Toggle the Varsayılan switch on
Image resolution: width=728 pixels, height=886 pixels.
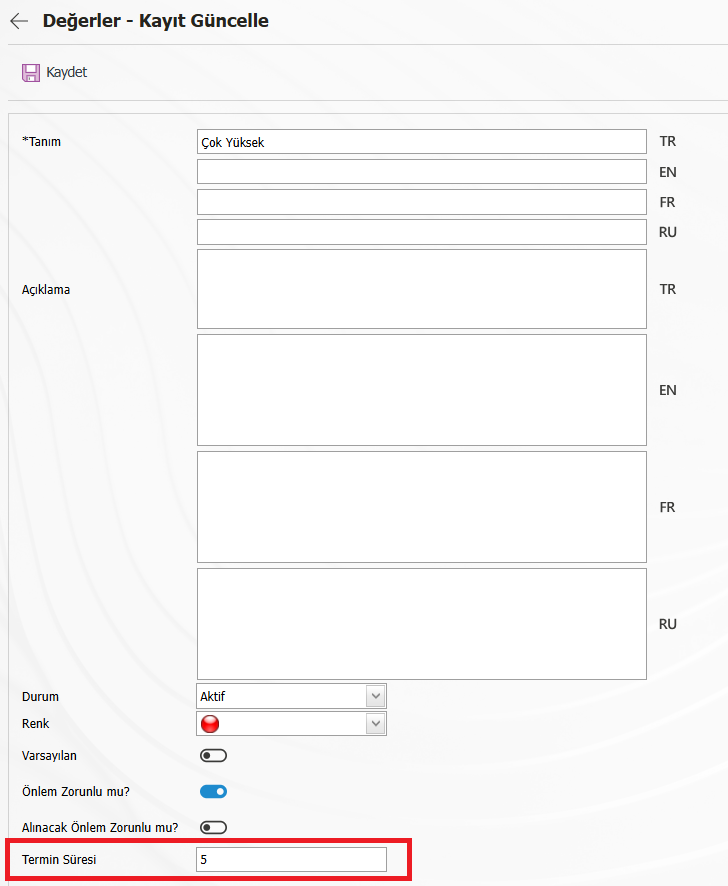[213, 755]
